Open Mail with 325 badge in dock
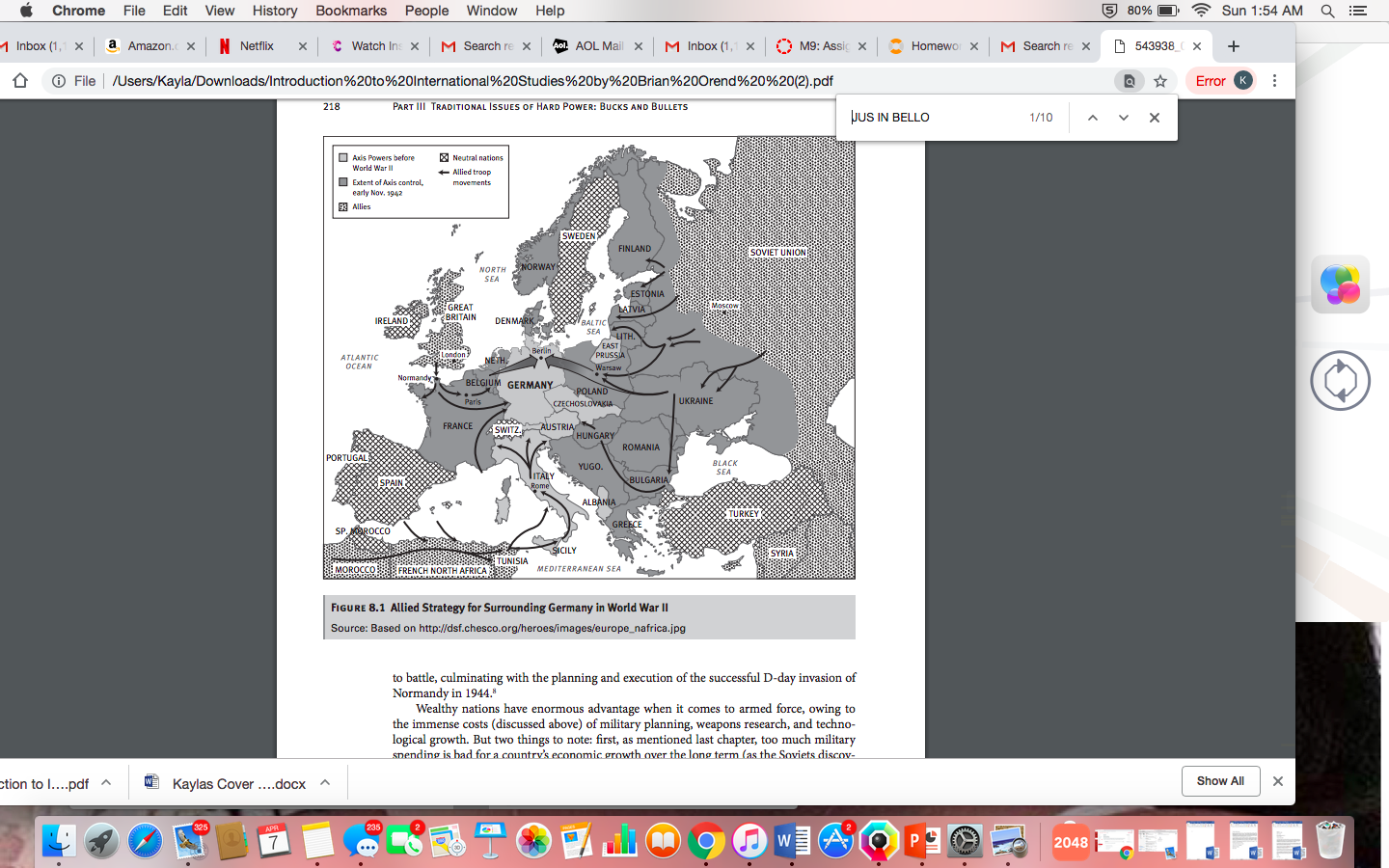This screenshot has height=868, width=1389. tap(189, 841)
